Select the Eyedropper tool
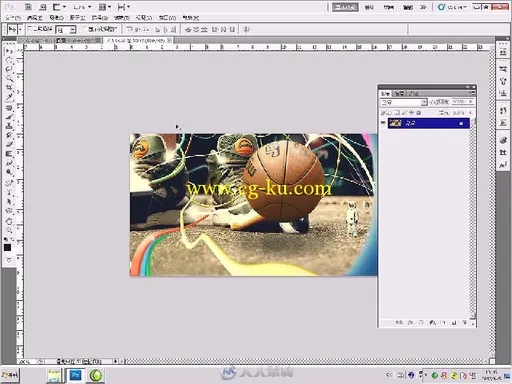Screen dimensions: 512x384 (9, 97)
